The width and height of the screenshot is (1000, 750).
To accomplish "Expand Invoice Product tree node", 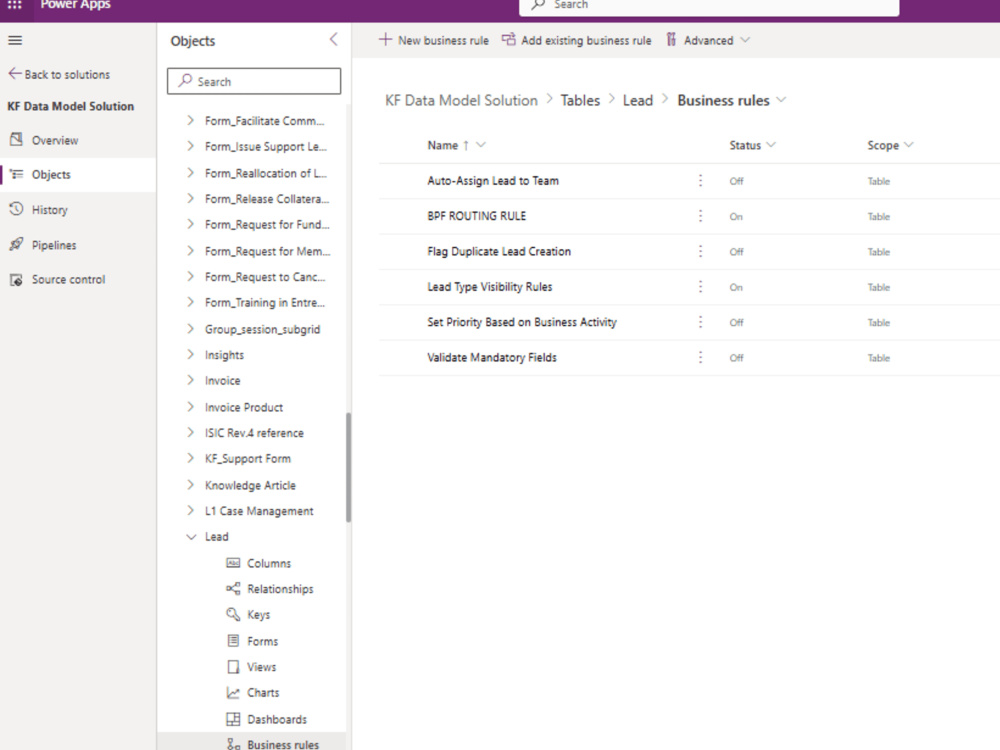I will tap(190, 407).
